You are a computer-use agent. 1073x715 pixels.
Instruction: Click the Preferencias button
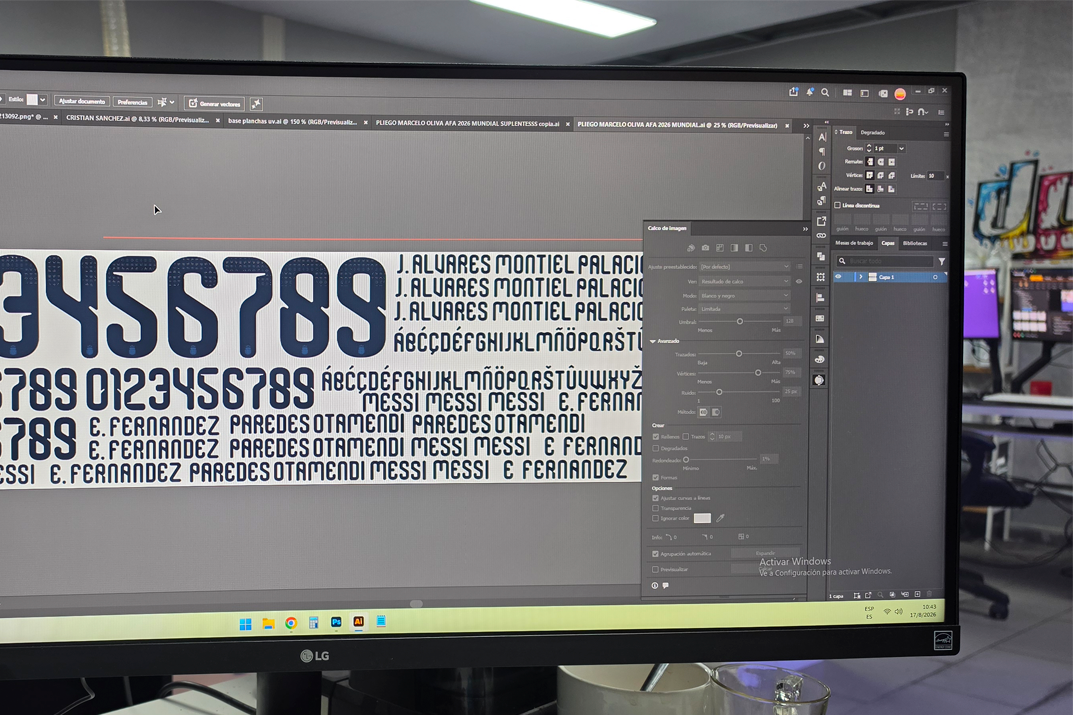coord(132,103)
